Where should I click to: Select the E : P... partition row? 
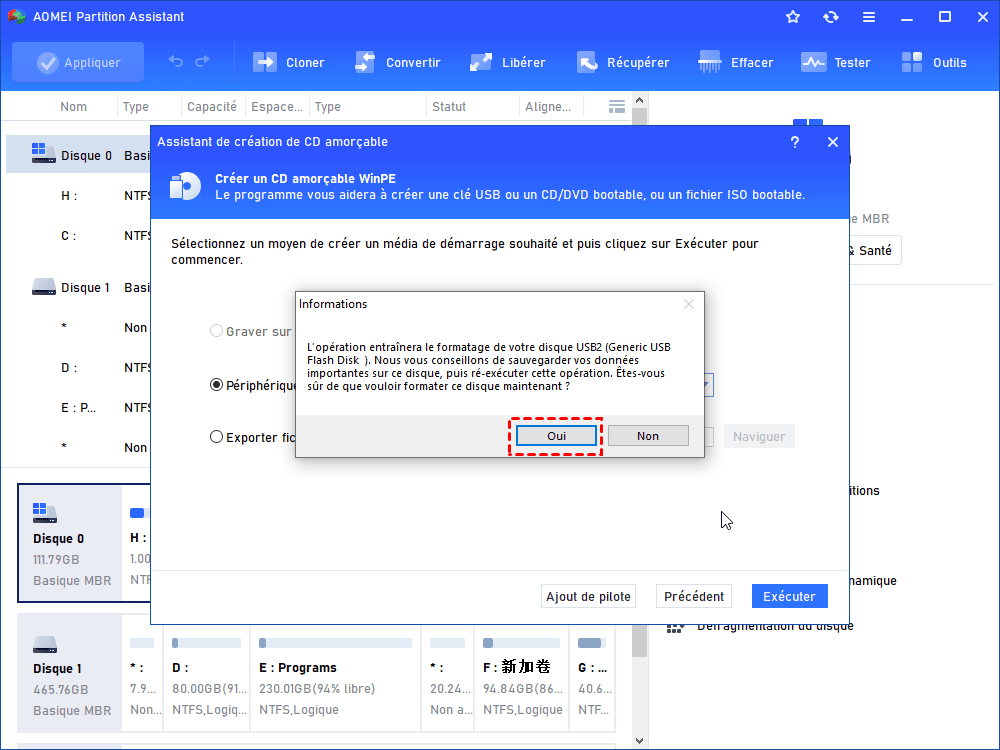[78, 408]
